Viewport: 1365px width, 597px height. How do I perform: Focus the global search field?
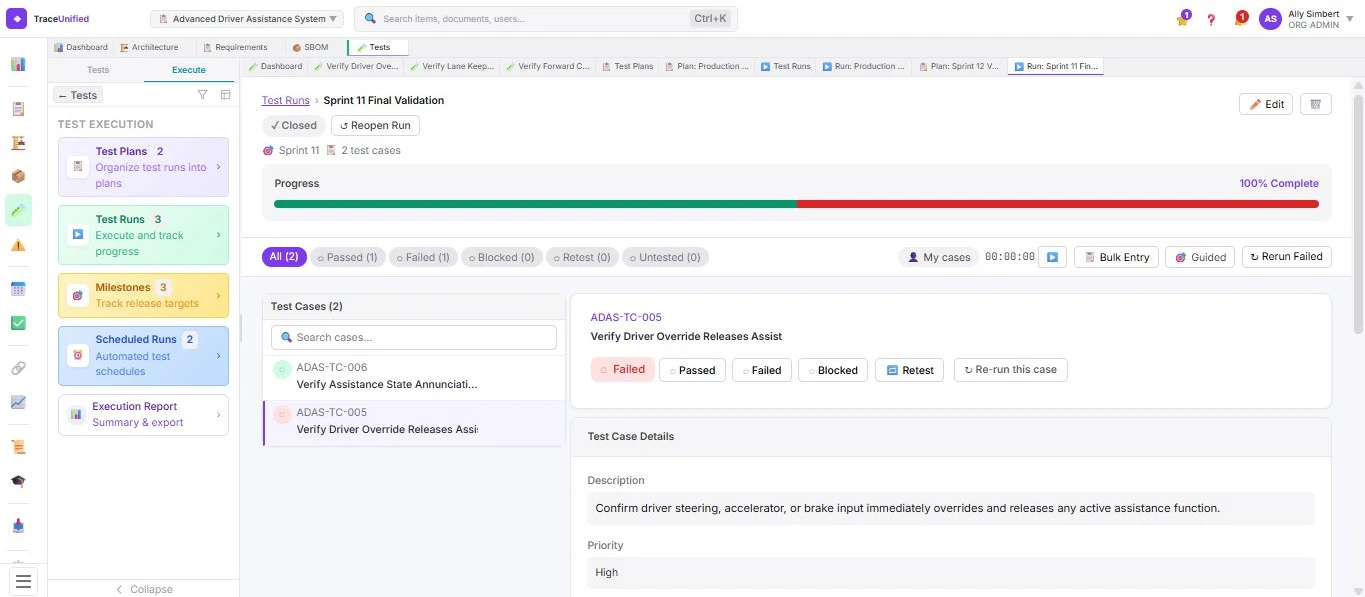tap(546, 19)
